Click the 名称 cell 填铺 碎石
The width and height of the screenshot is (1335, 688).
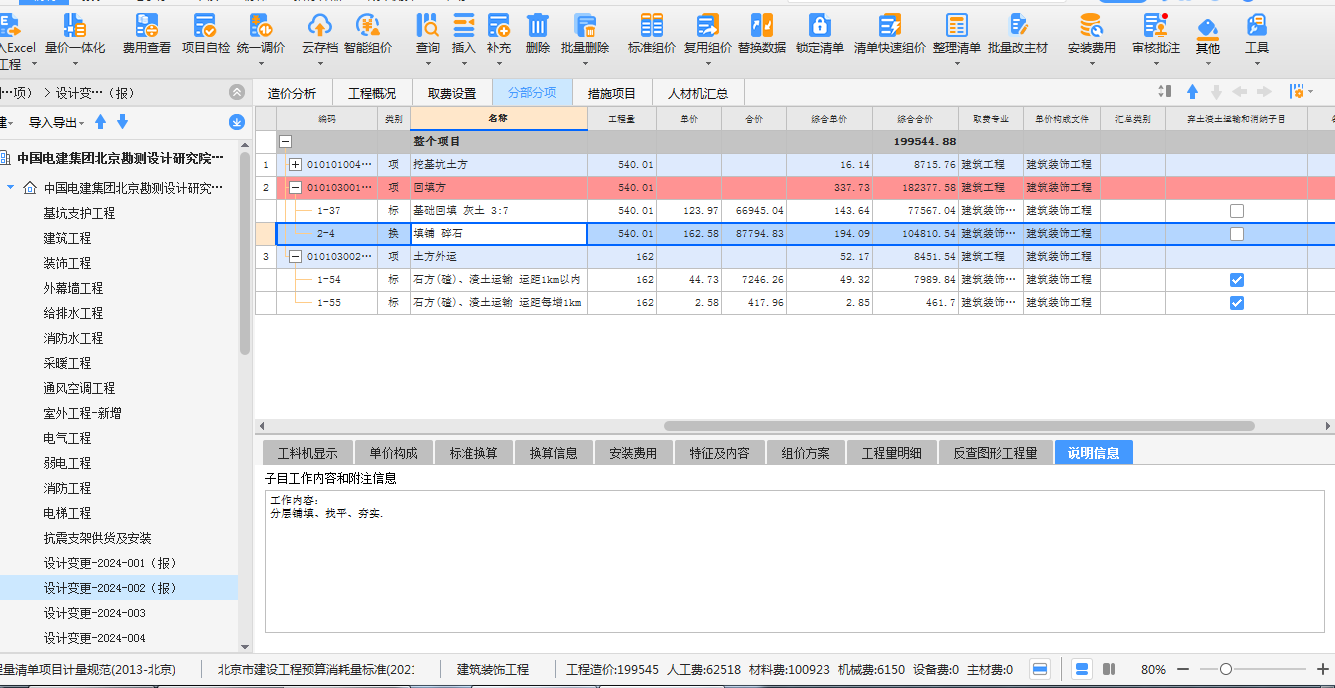pyautogui.click(x=498, y=234)
